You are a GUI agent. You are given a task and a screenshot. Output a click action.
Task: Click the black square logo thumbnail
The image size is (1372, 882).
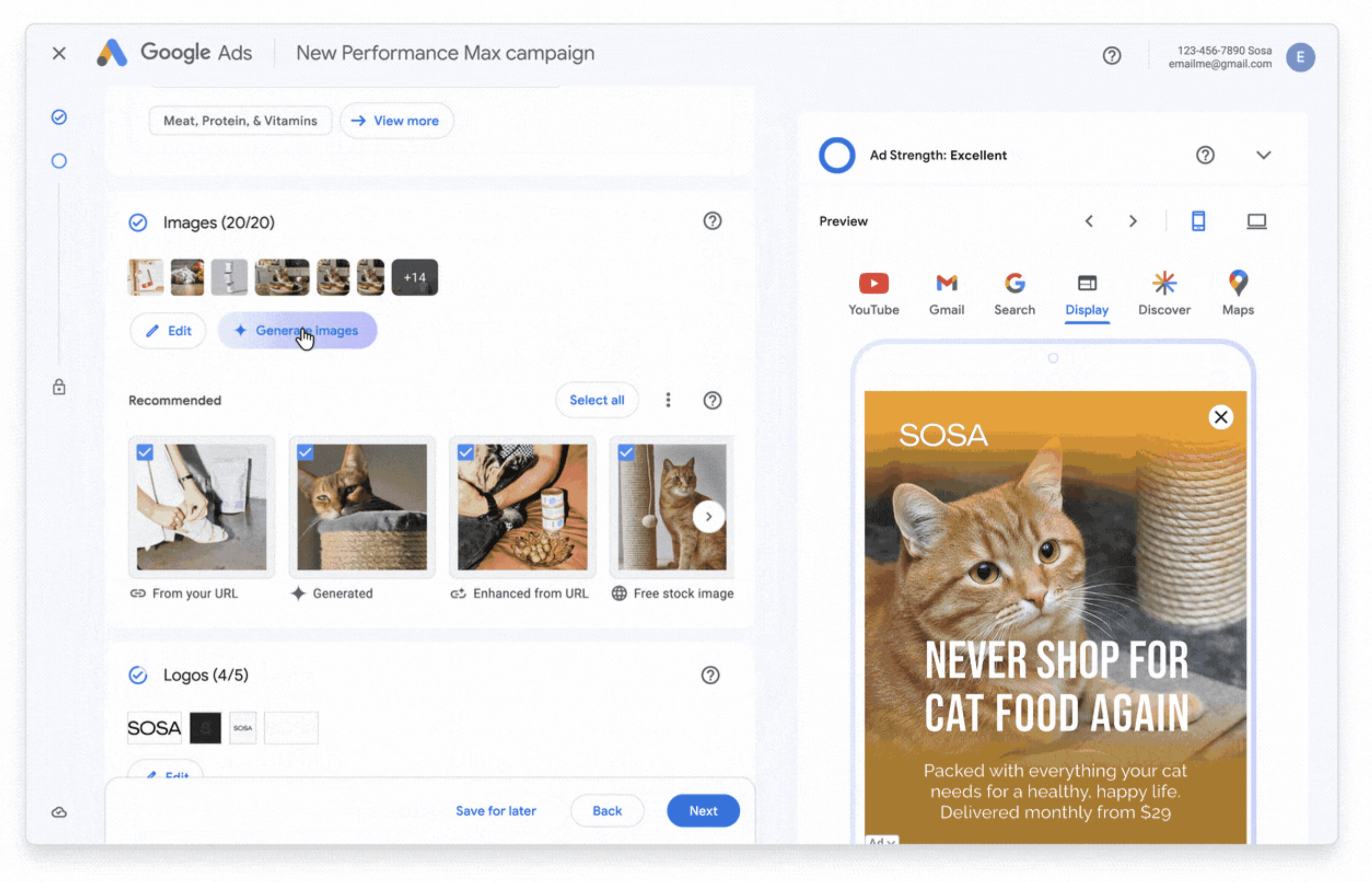point(205,728)
